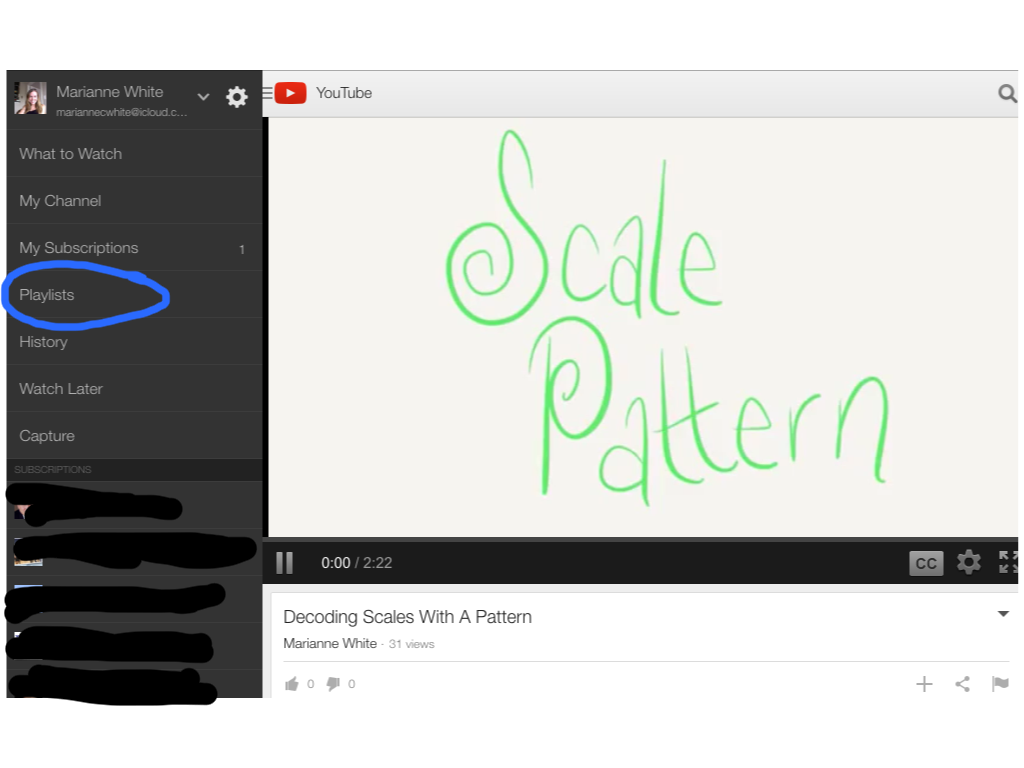Click the video progress bar
The image size is (1024, 768).
click(x=640, y=539)
